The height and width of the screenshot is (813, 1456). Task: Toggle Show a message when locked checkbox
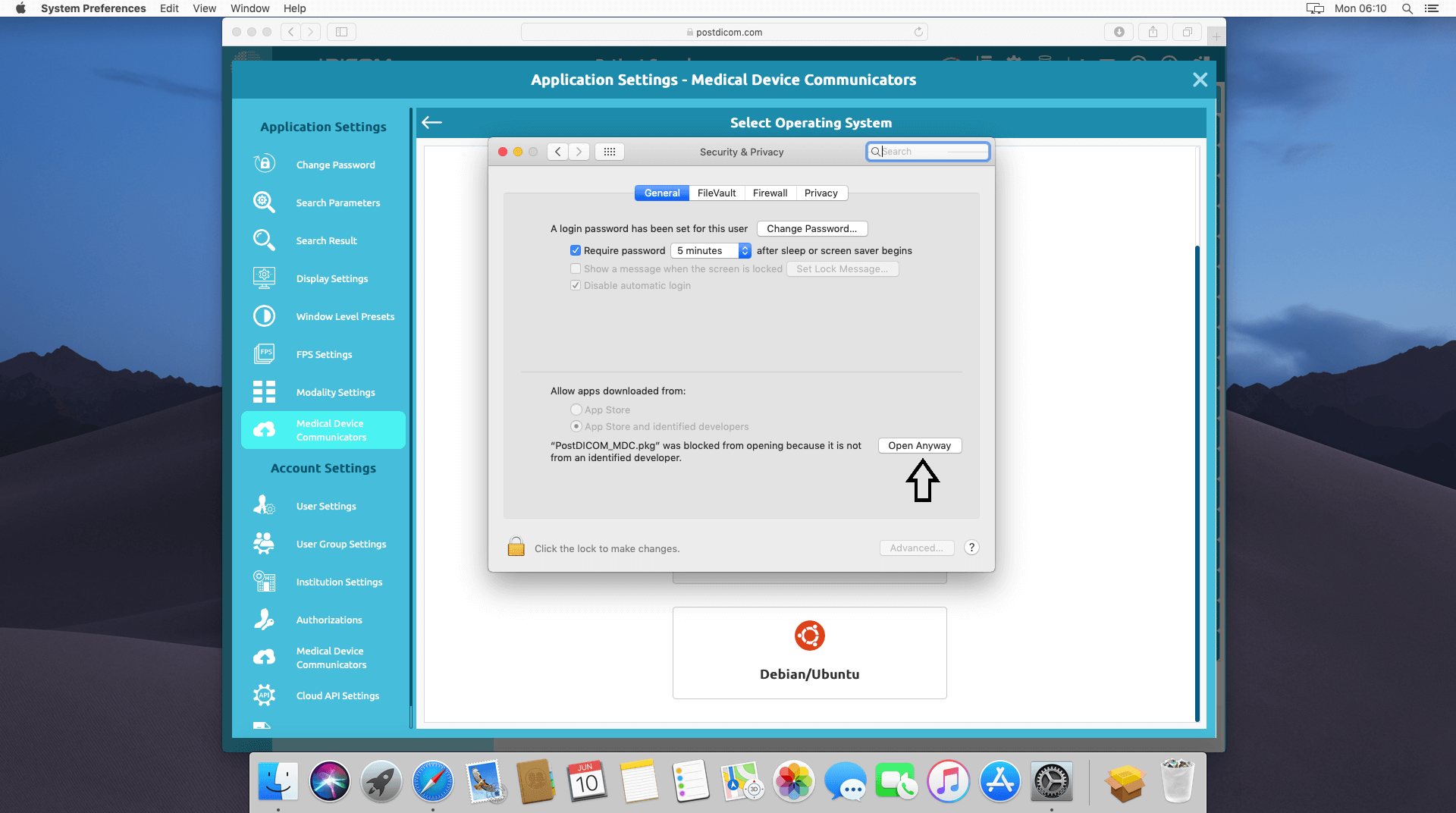tap(576, 268)
